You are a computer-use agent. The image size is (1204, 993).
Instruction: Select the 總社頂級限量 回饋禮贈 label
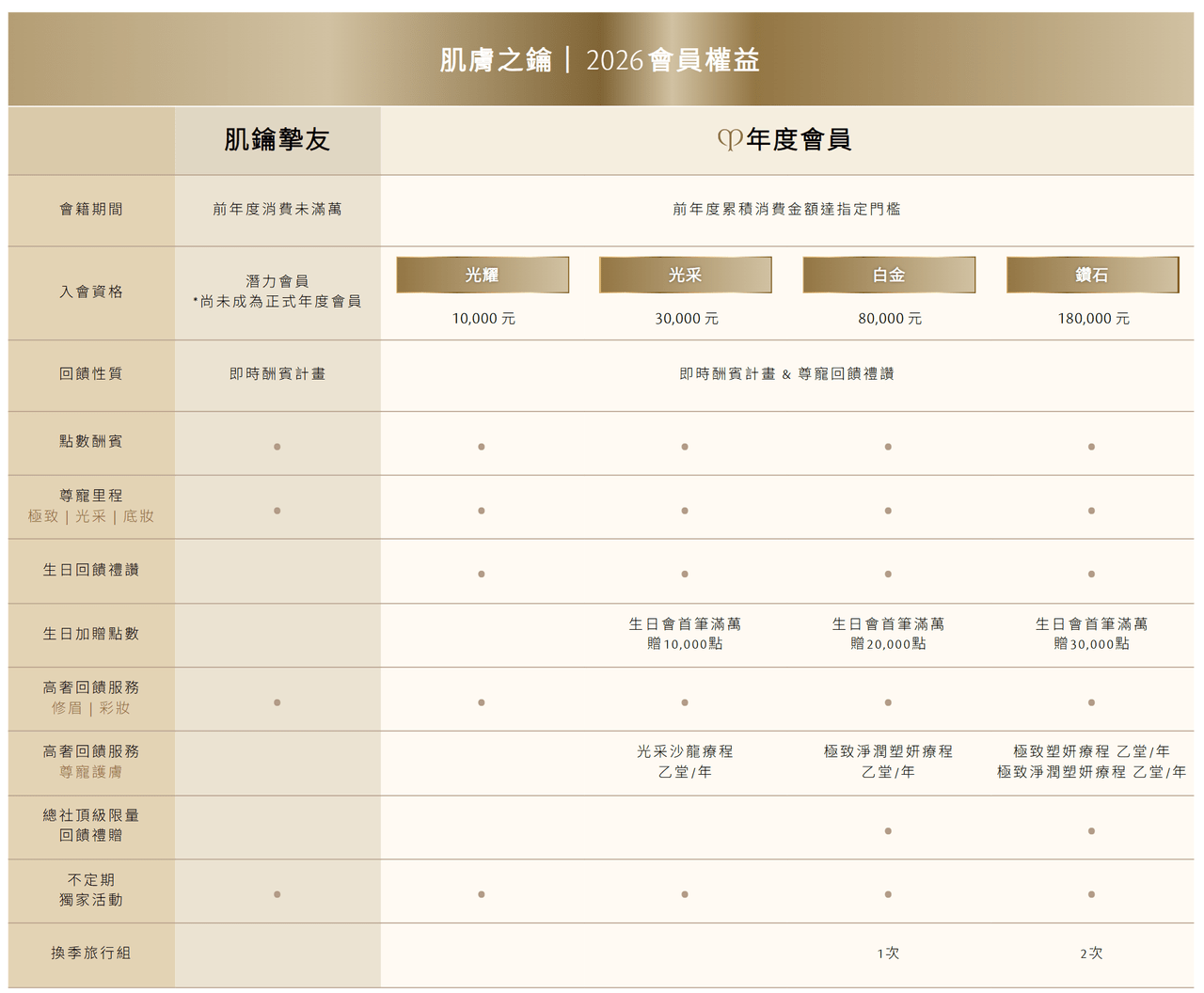click(91, 825)
